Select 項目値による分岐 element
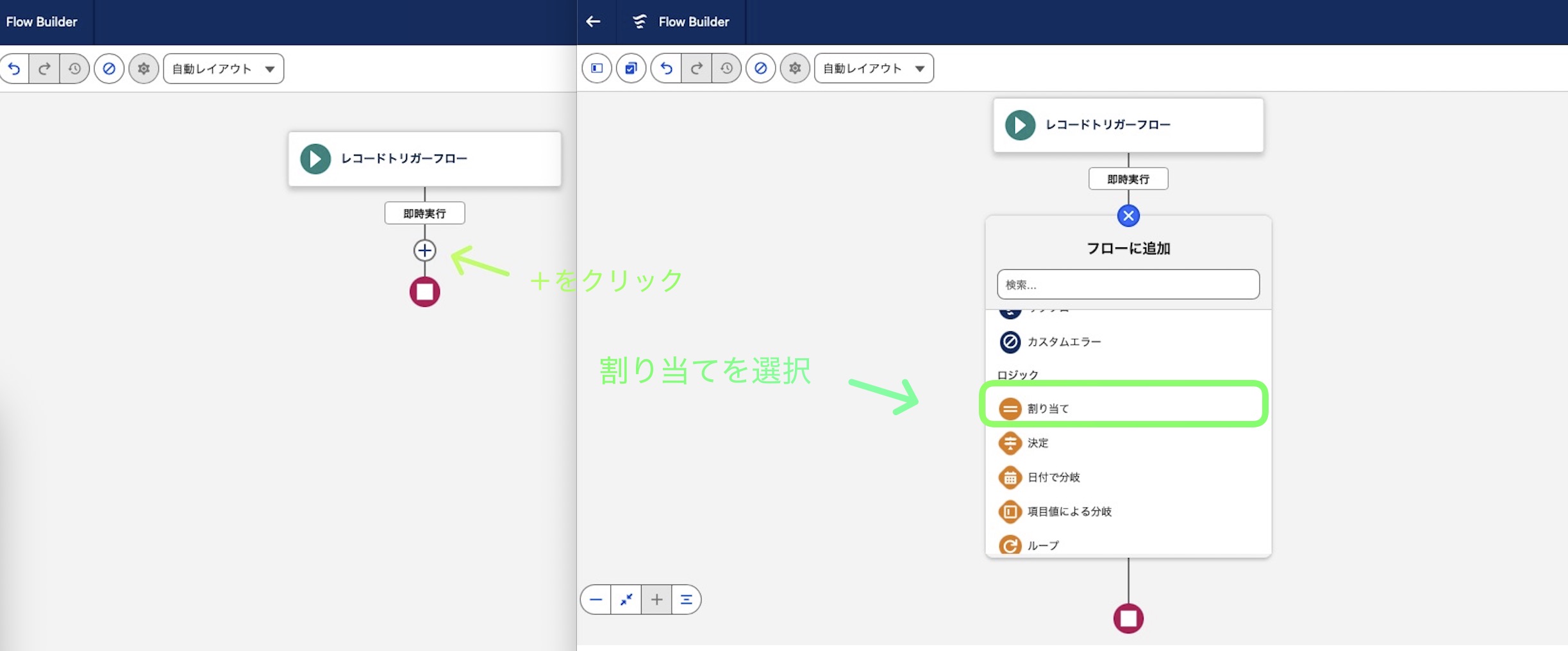Viewport: 1568px width, 651px height. click(x=1128, y=511)
